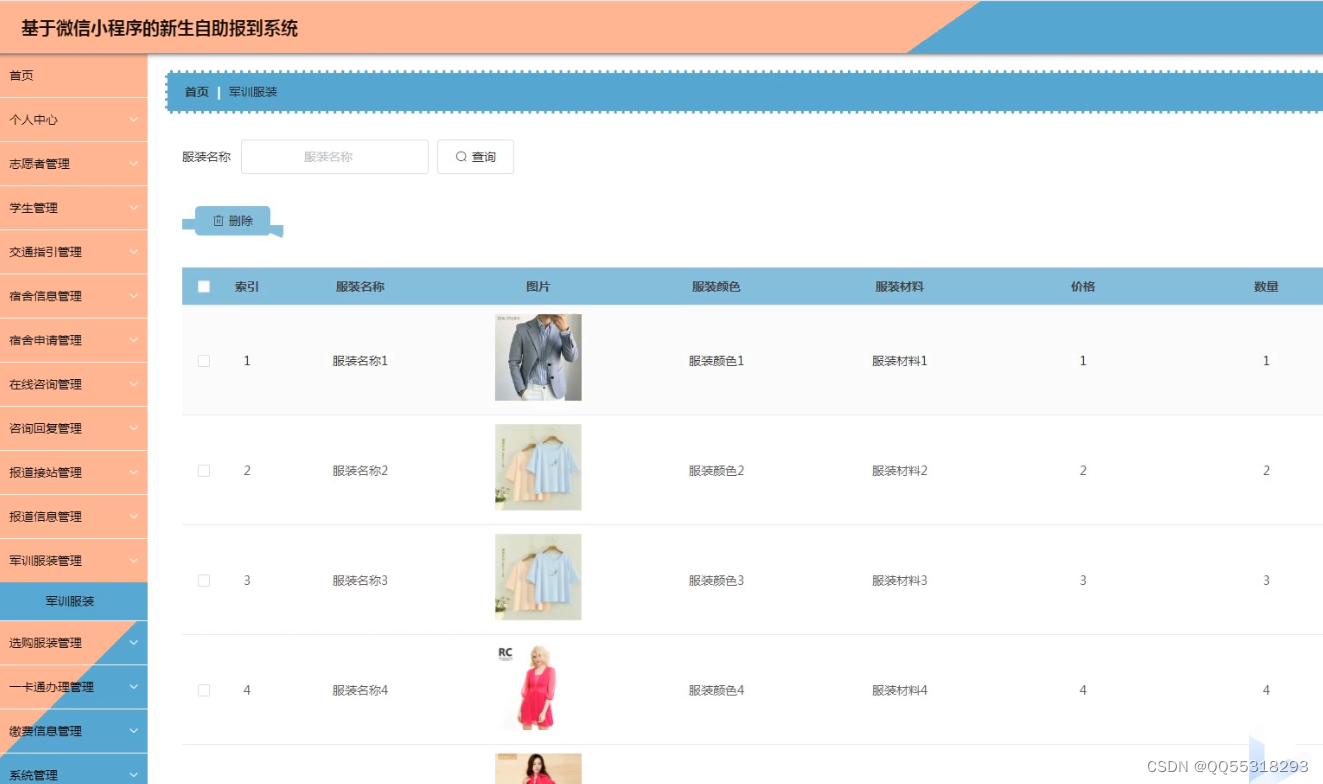
Task: Check the checkbox for row 2
Action: pyautogui.click(x=204, y=471)
